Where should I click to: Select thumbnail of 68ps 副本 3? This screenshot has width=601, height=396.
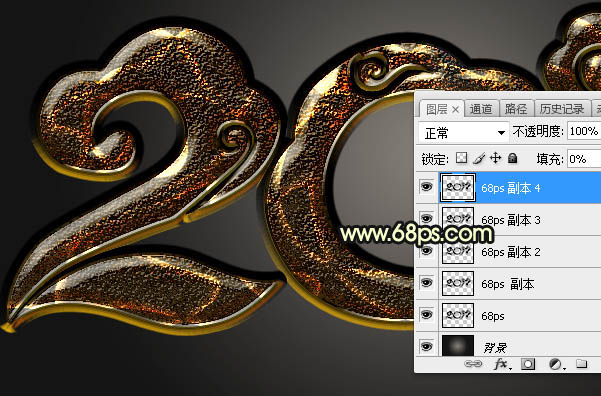(458, 220)
